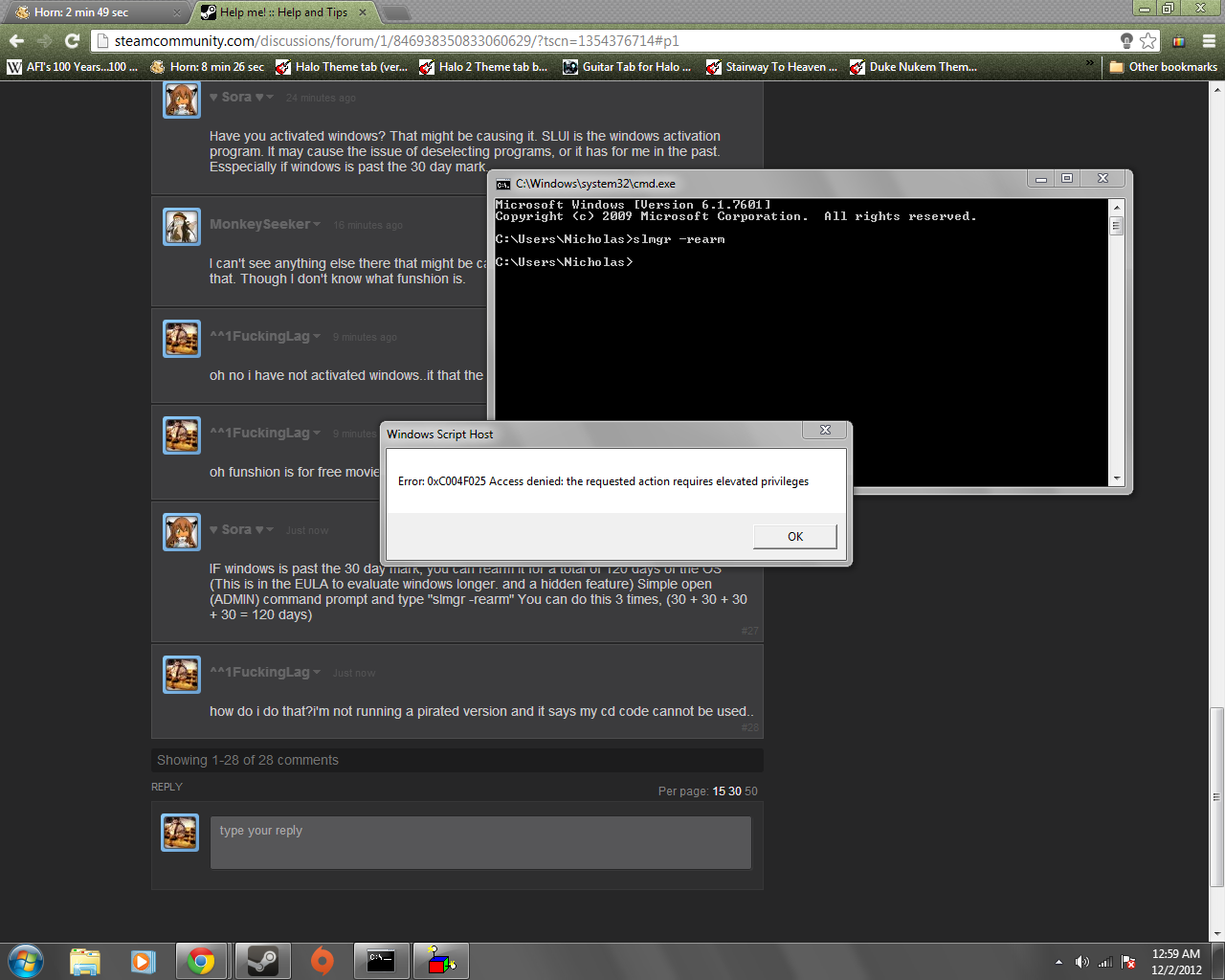Click the avatar on the 'oh no i have not activated' post
This screenshot has height=980, width=1225.
pos(182,339)
